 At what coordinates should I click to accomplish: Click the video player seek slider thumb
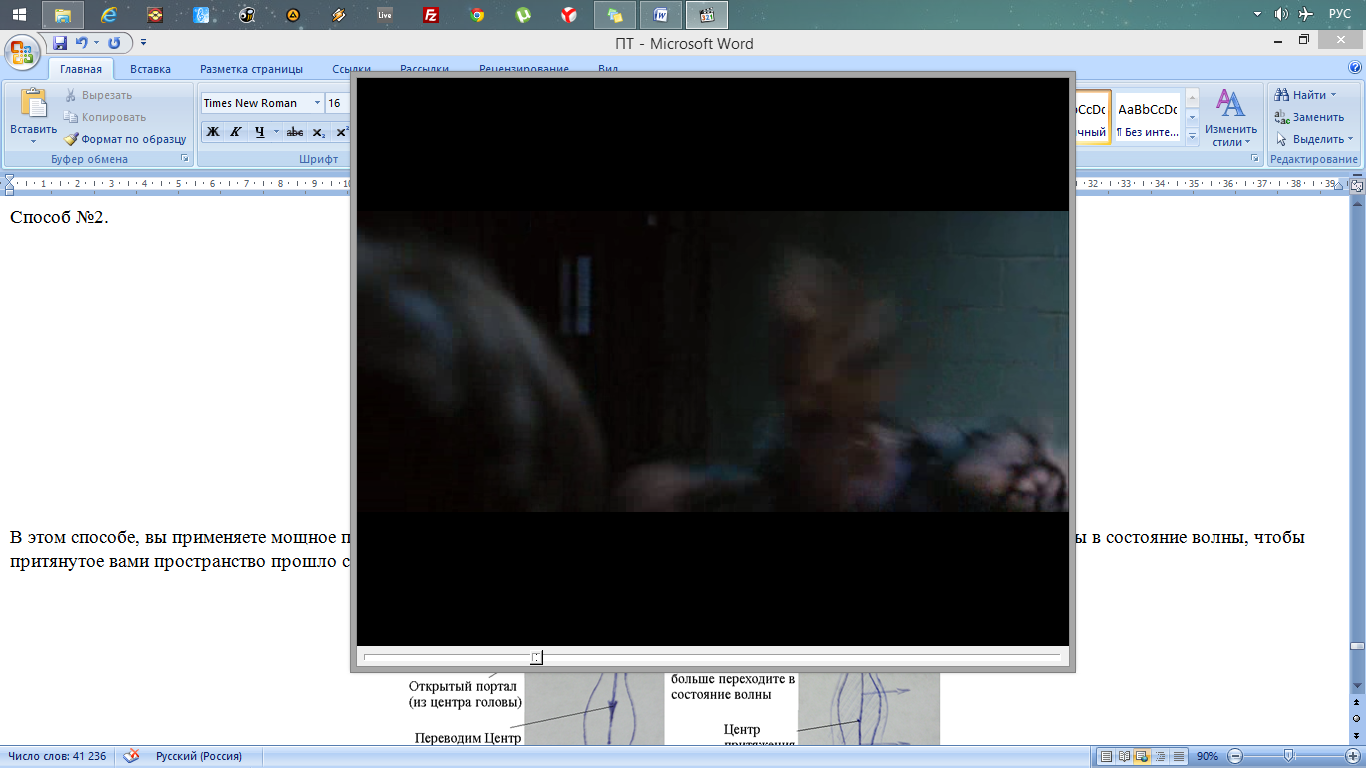pos(536,657)
